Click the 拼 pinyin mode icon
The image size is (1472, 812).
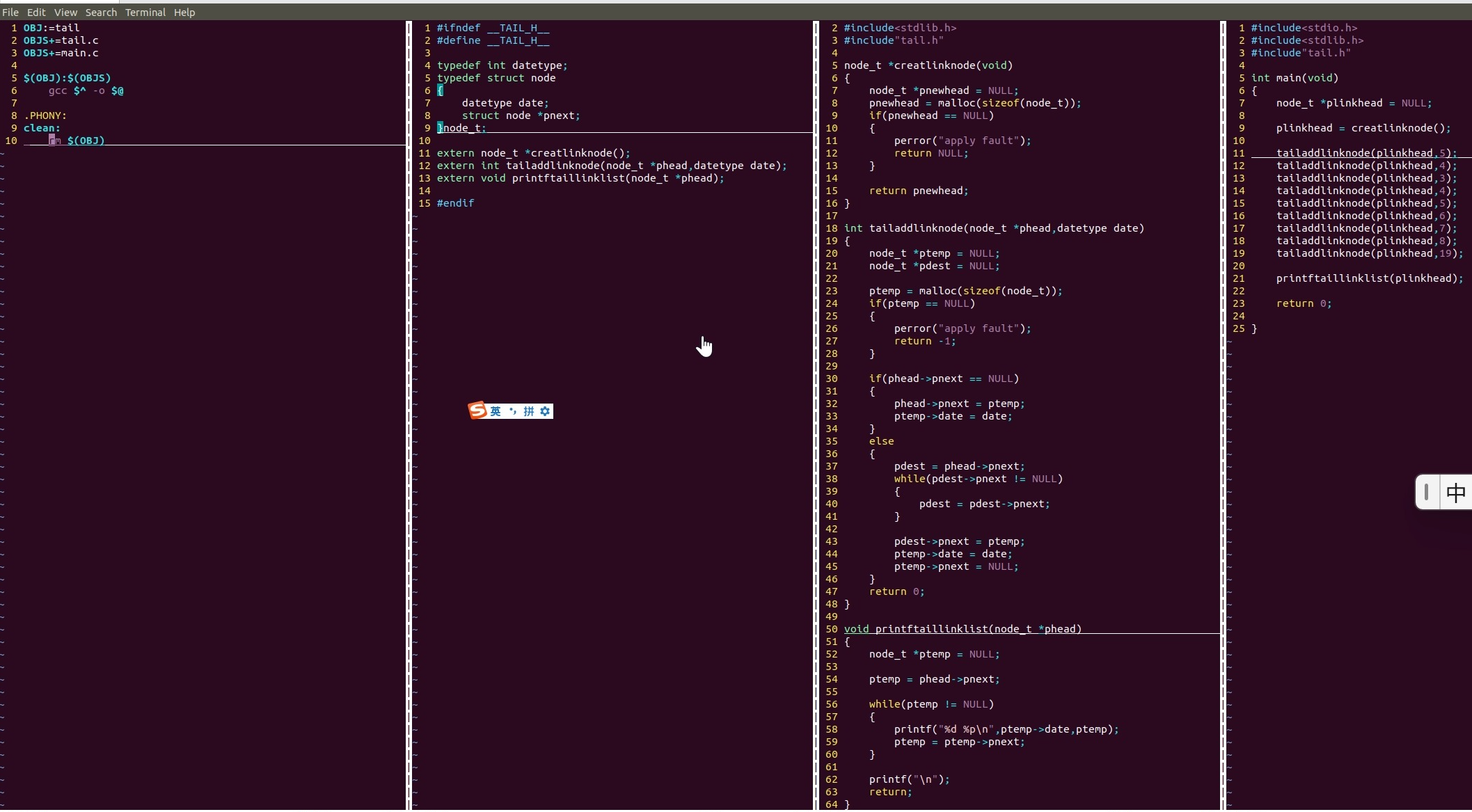[529, 411]
